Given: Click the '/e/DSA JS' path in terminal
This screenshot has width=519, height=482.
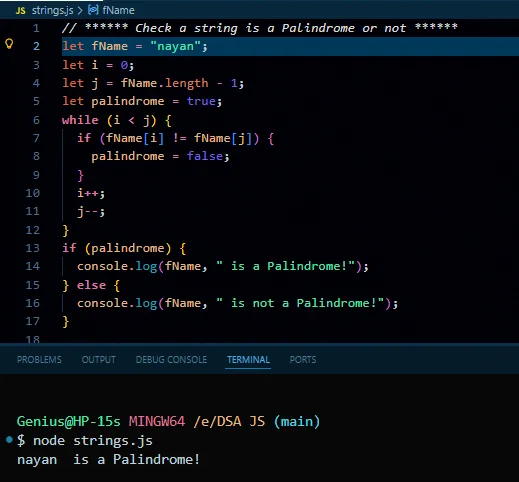Looking at the screenshot, I should 229,421.
